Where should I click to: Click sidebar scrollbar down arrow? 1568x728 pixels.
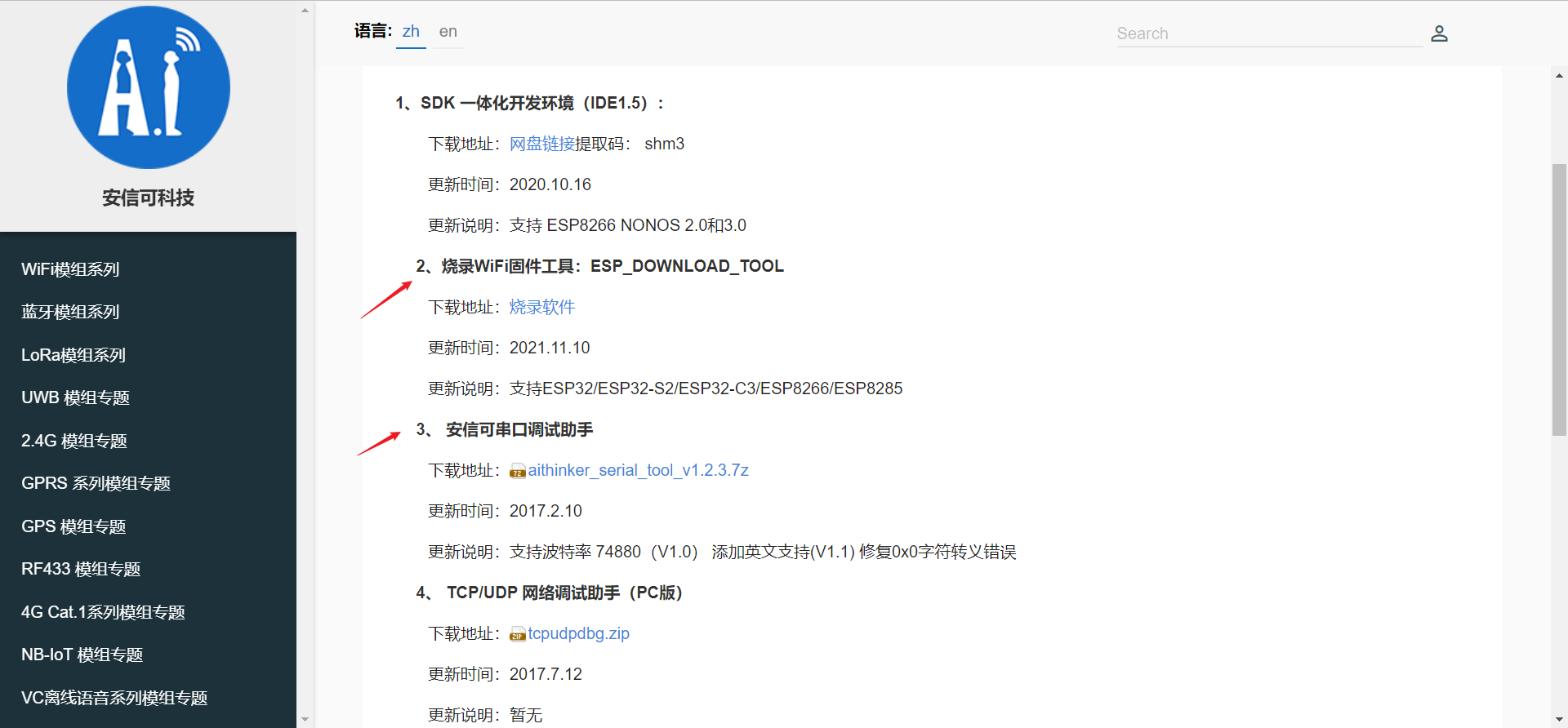305,719
